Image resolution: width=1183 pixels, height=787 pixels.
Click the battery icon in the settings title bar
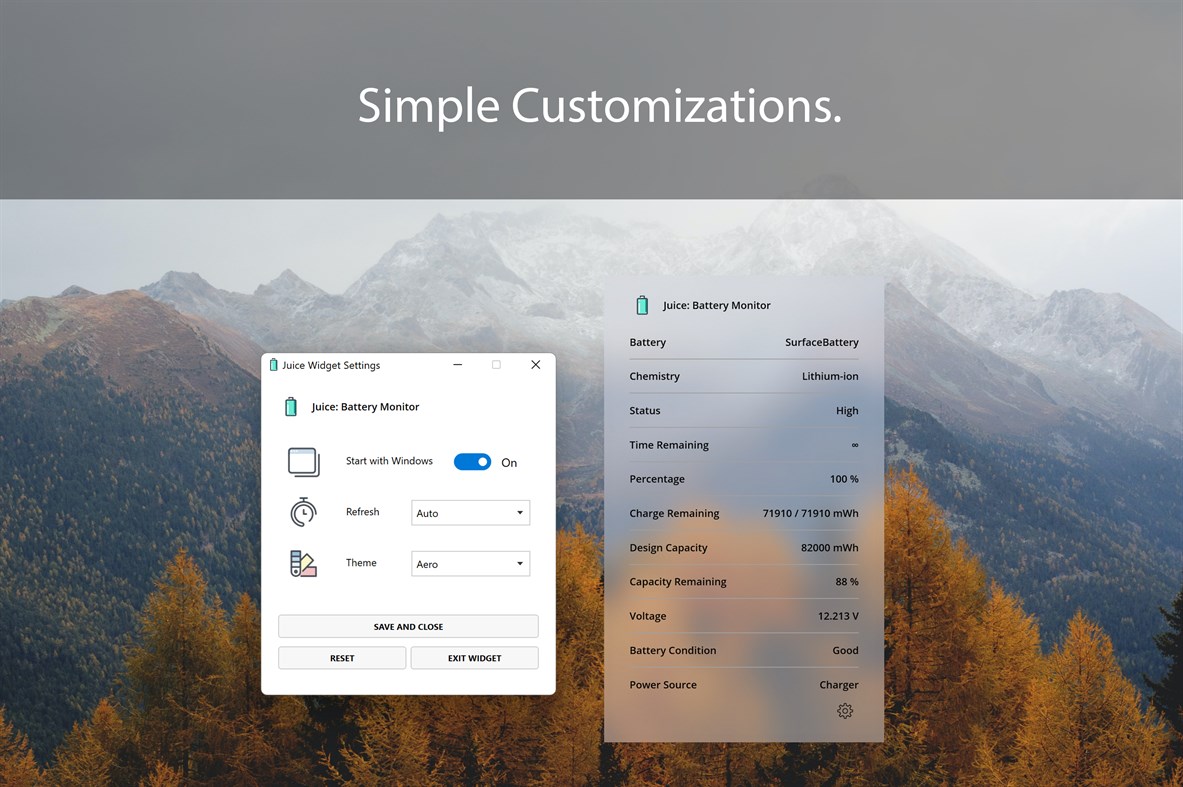[x=273, y=365]
